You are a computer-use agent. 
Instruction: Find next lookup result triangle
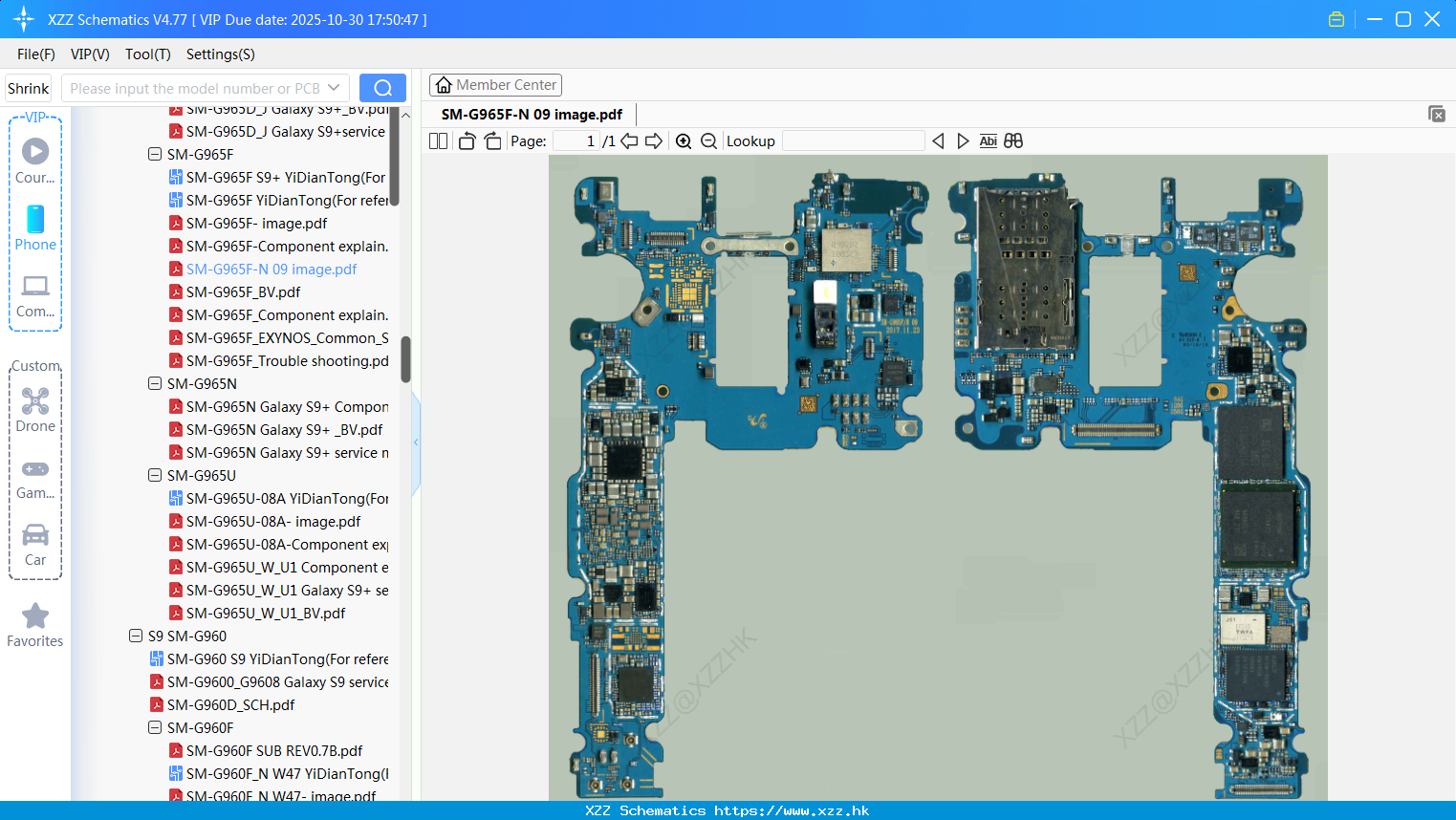click(x=963, y=141)
